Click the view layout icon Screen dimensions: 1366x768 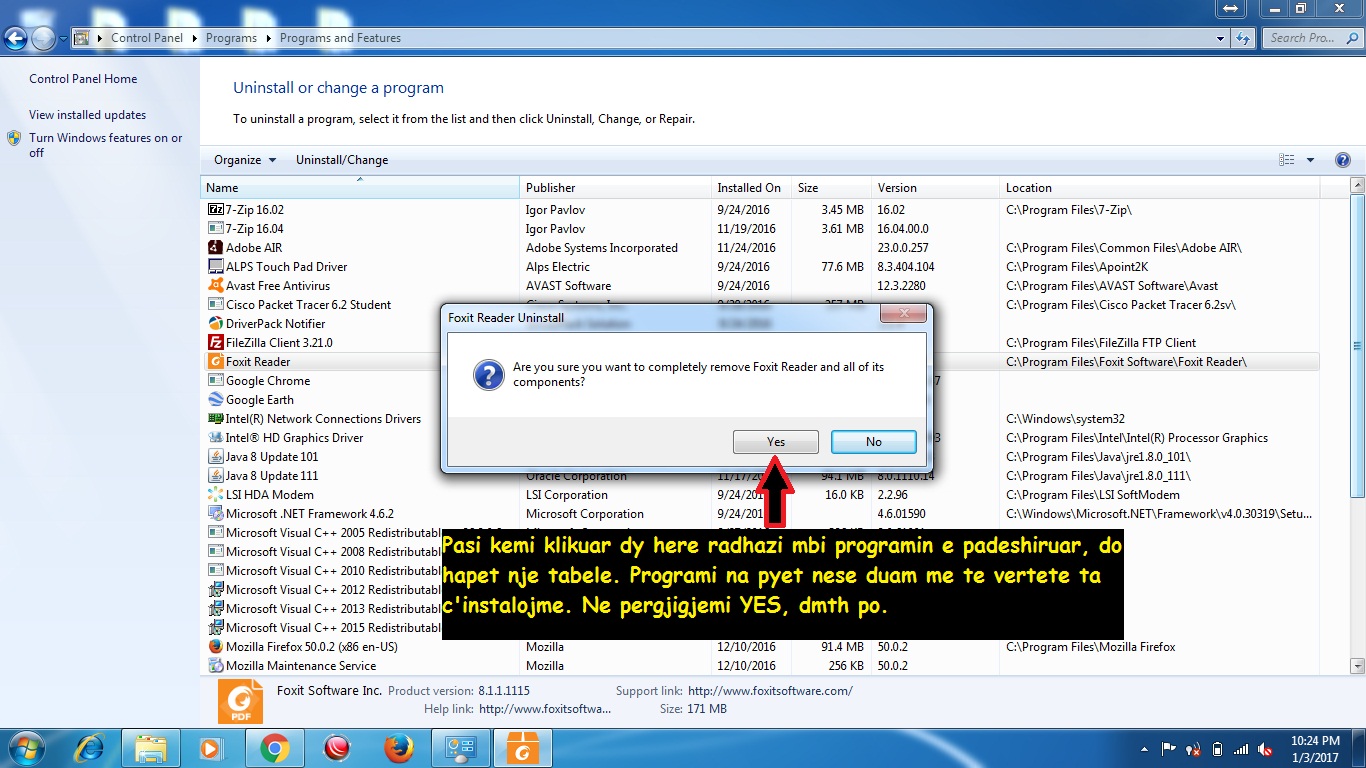point(1287,160)
